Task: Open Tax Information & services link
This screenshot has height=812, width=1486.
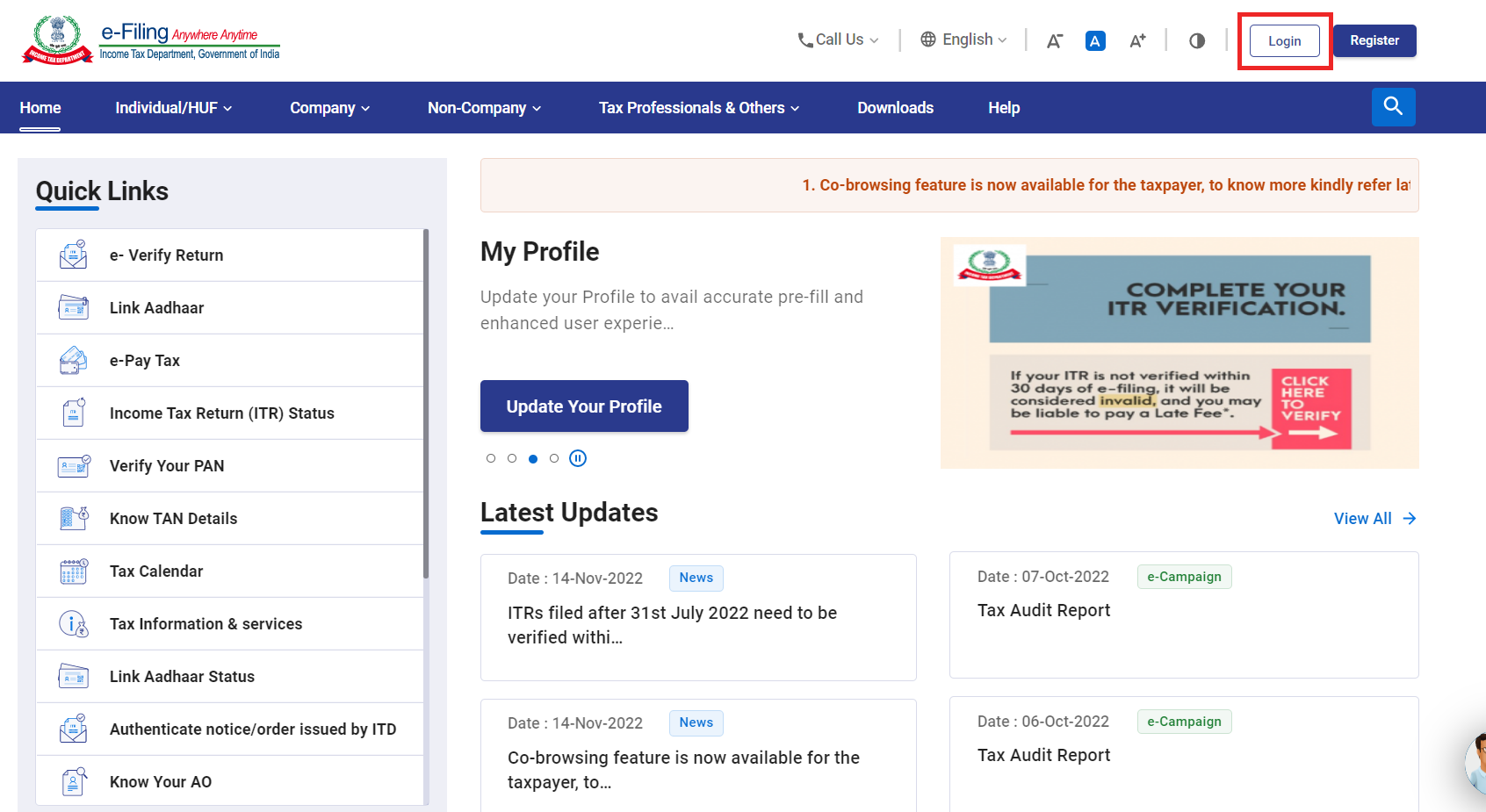Action: click(x=230, y=624)
